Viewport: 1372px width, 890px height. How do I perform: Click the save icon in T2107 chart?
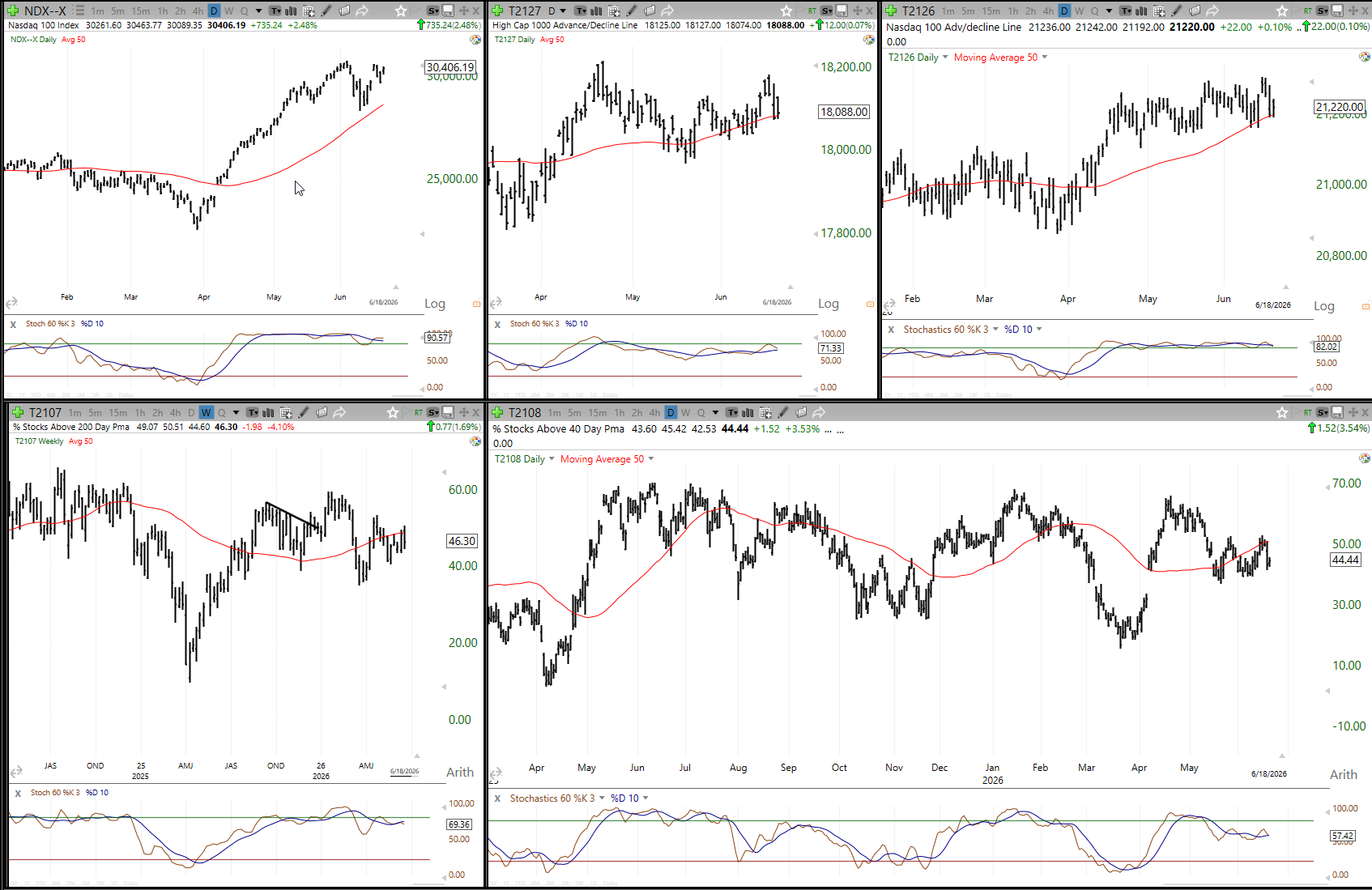[448, 412]
